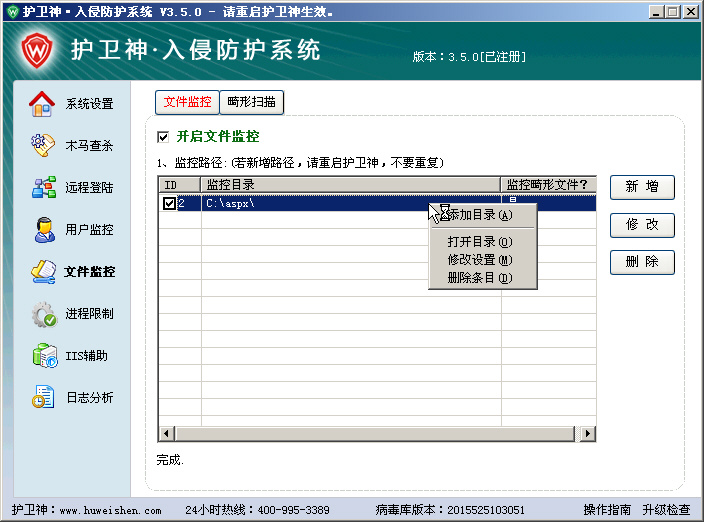Select 远程登陆 in the sidebar
Image resolution: width=704 pixels, height=522 pixels.
click(x=89, y=187)
